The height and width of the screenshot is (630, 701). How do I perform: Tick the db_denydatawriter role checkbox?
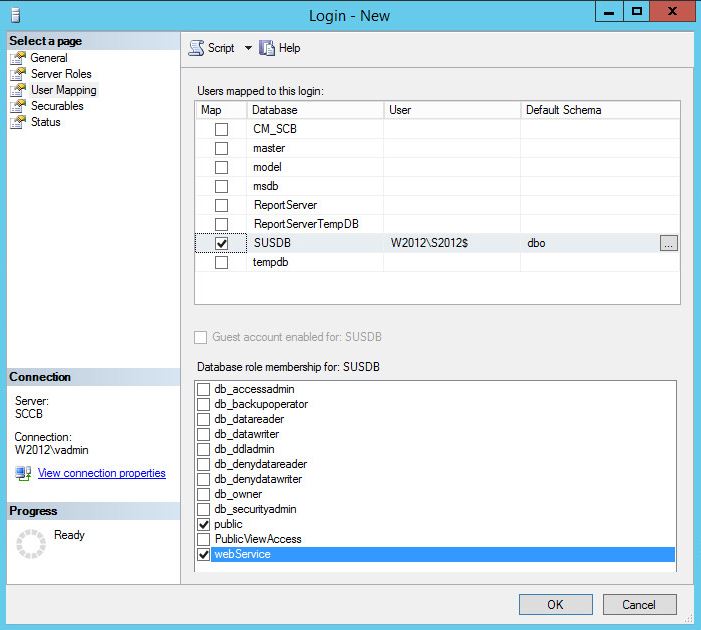coord(203,479)
